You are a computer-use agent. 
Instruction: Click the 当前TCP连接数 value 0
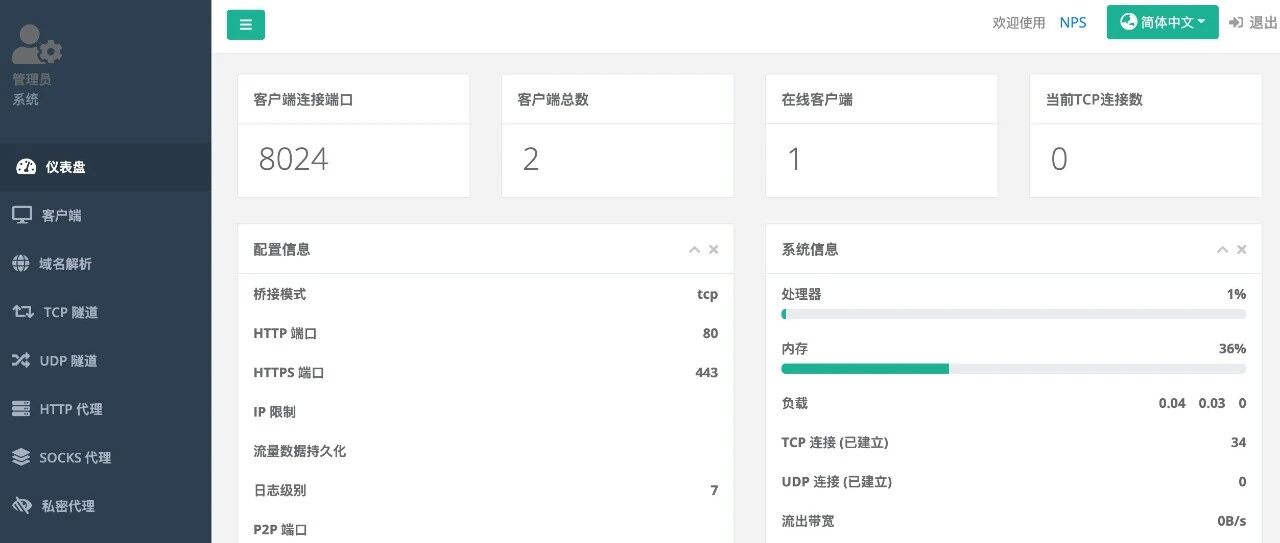tap(1059, 159)
